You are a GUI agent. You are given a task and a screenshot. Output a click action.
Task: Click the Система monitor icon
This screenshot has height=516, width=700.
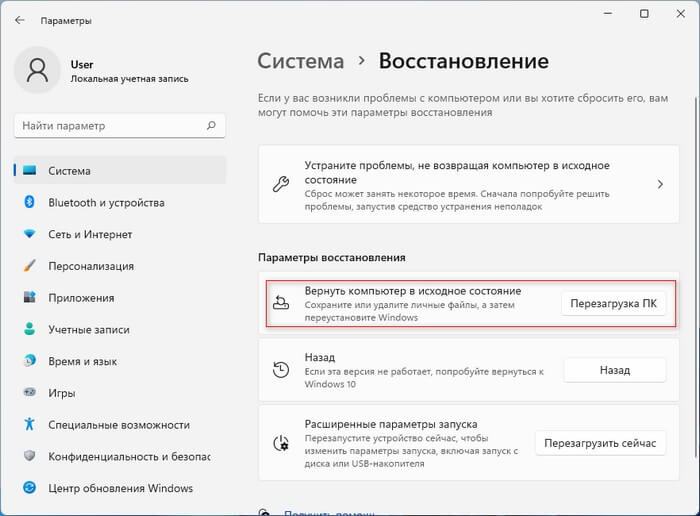(x=29, y=170)
